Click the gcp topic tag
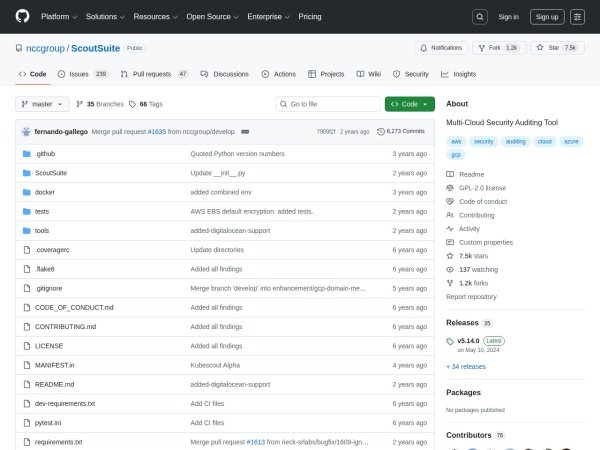The height and width of the screenshot is (450, 600). [456, 155]
